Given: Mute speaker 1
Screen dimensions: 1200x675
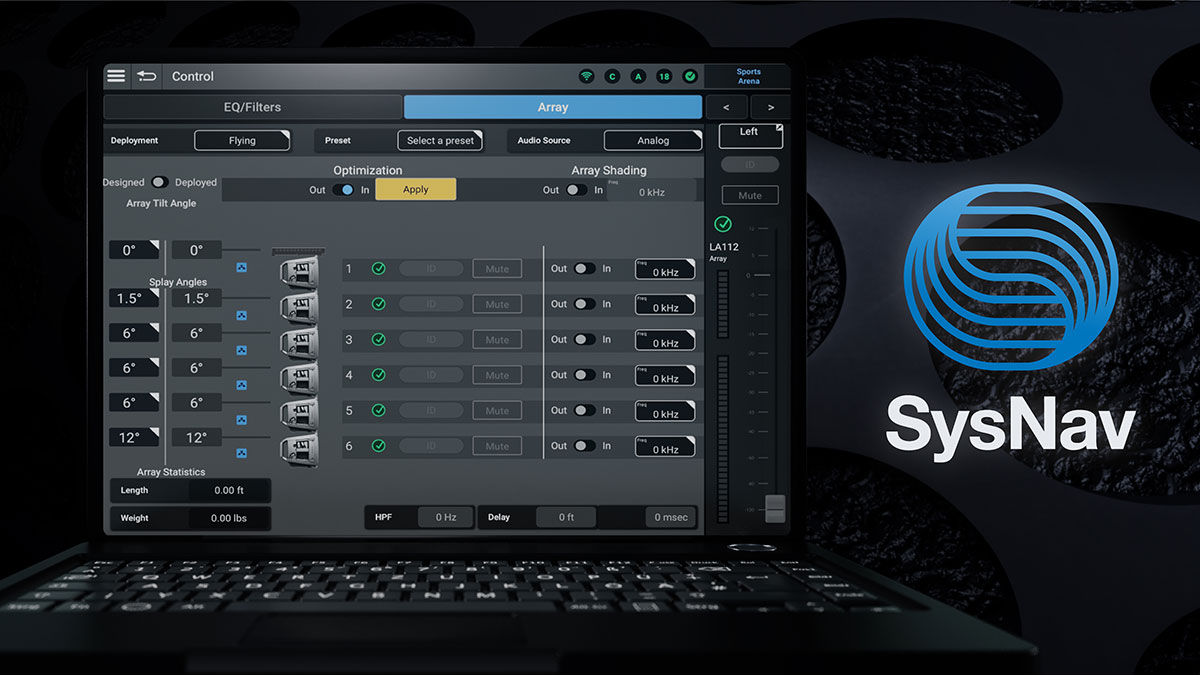Looking at the screenshot, I should pos(497,269).
